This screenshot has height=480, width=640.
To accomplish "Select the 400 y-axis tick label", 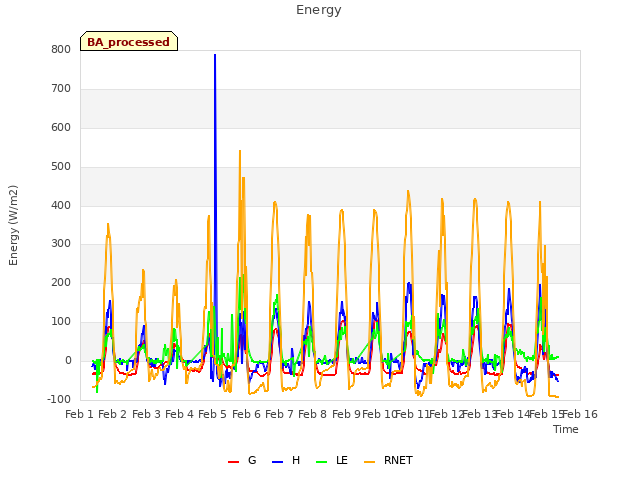I will pos(61,206).
